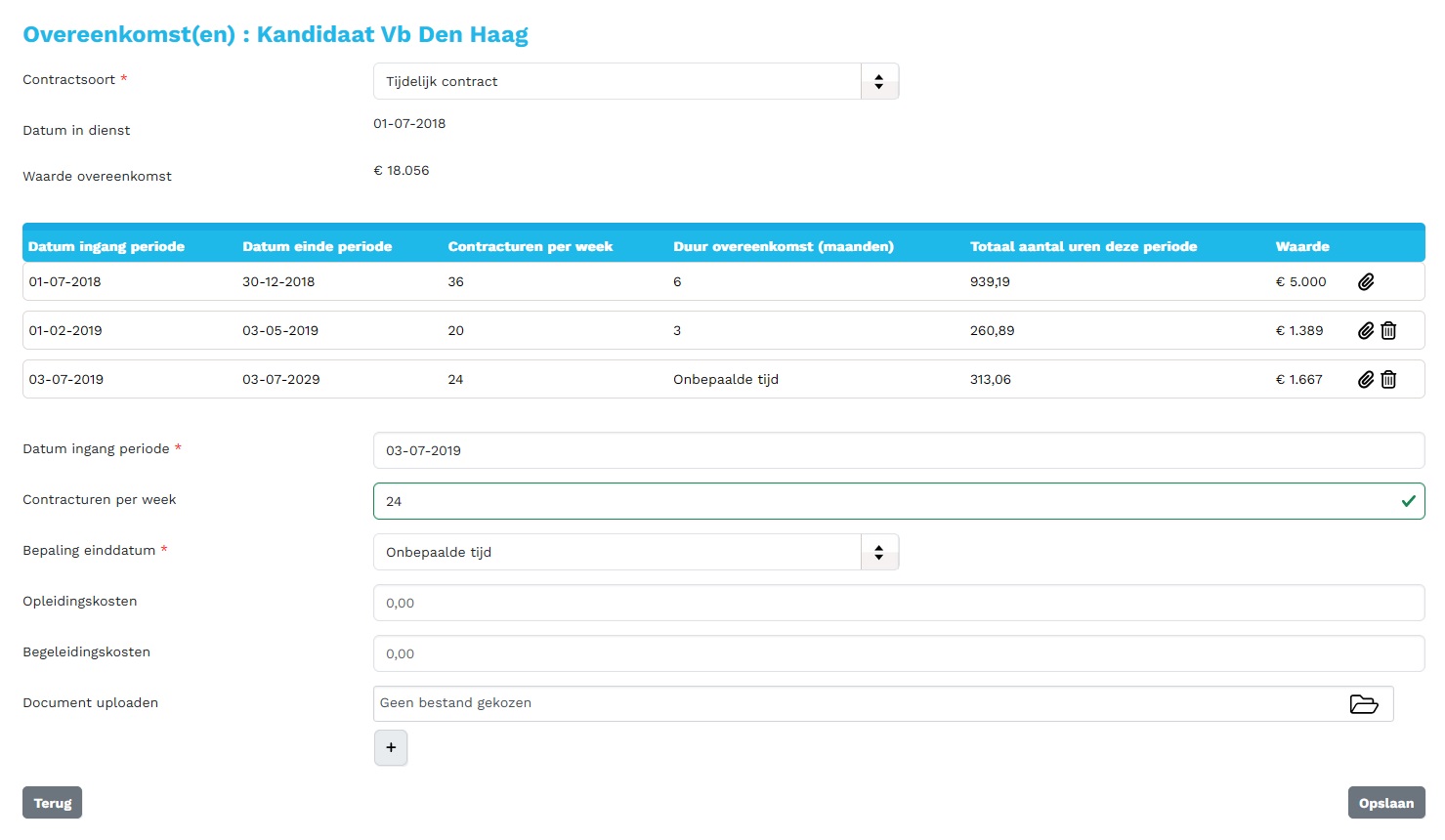Viewport: 1445px width, 840px height.
Task: Click the Overeenkomst(en) page heading
Action: pyautogui.click(x=276, y=34)
